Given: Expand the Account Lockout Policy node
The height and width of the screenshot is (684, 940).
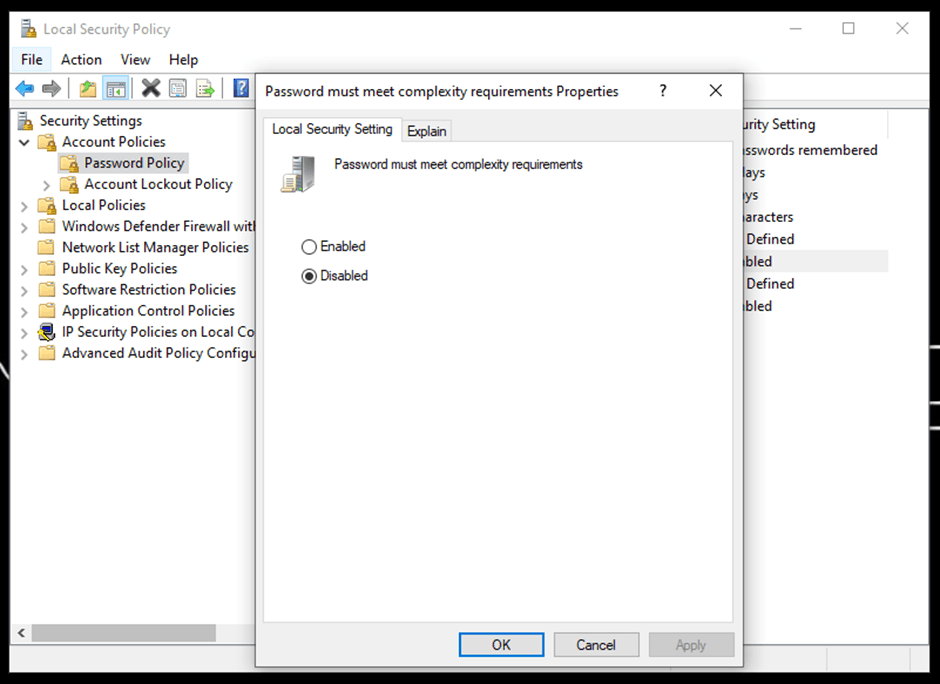Looking at the screenshot, I should (x=46, y=184).
